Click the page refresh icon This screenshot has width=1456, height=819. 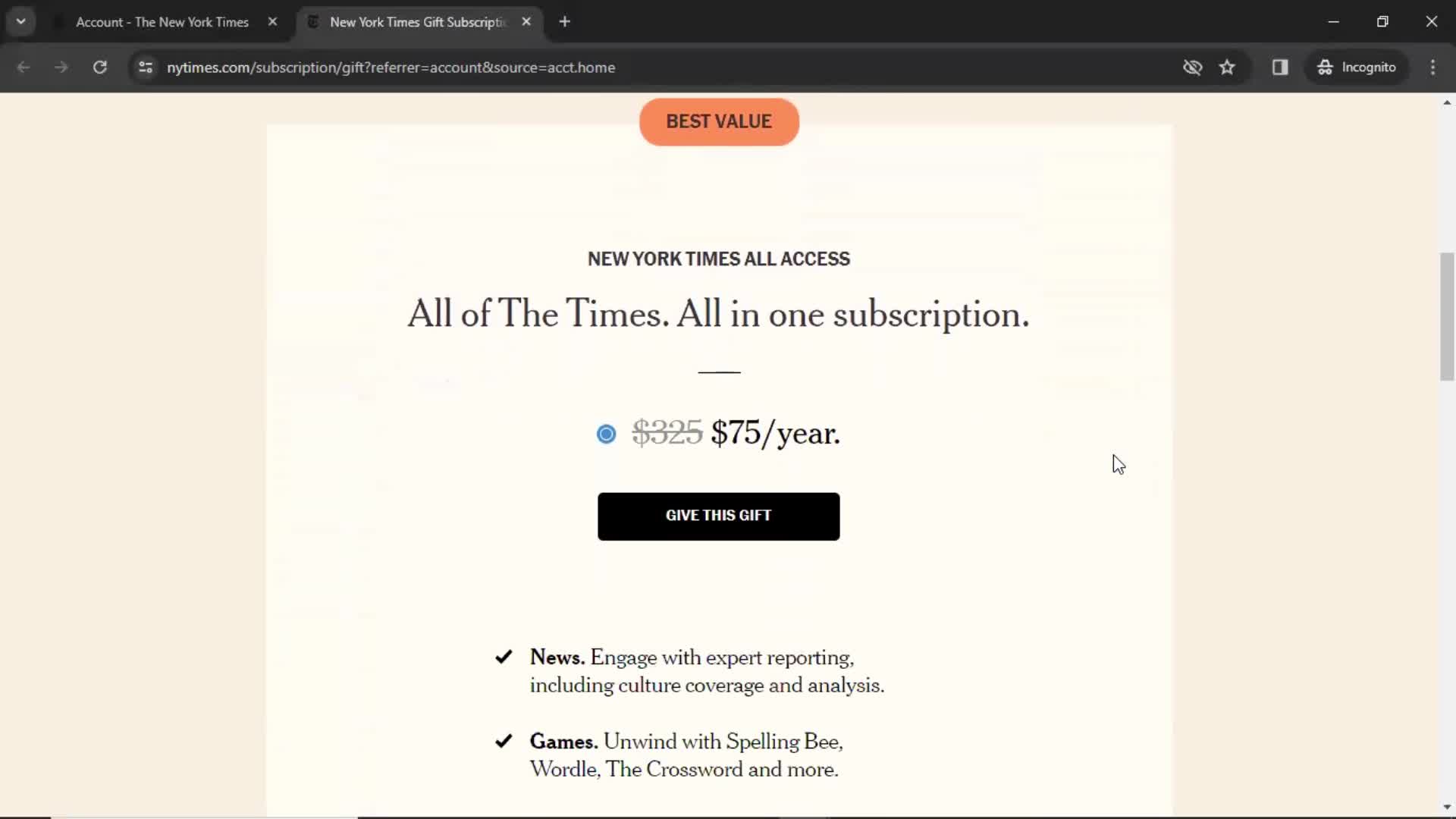99,67
